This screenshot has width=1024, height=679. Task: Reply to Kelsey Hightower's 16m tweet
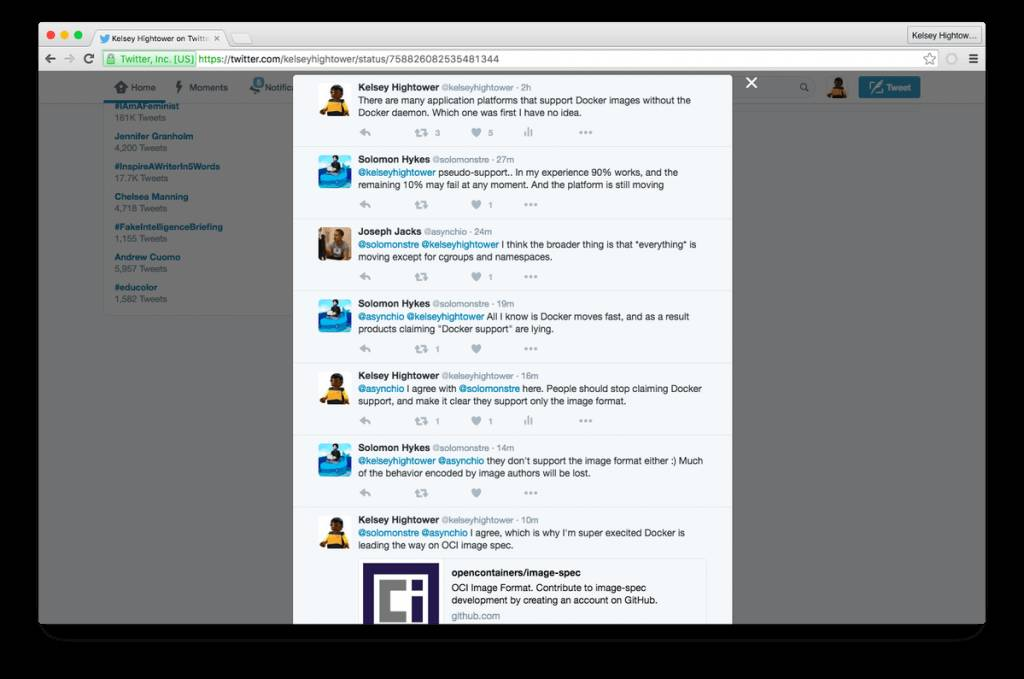(x=365, y=421)
